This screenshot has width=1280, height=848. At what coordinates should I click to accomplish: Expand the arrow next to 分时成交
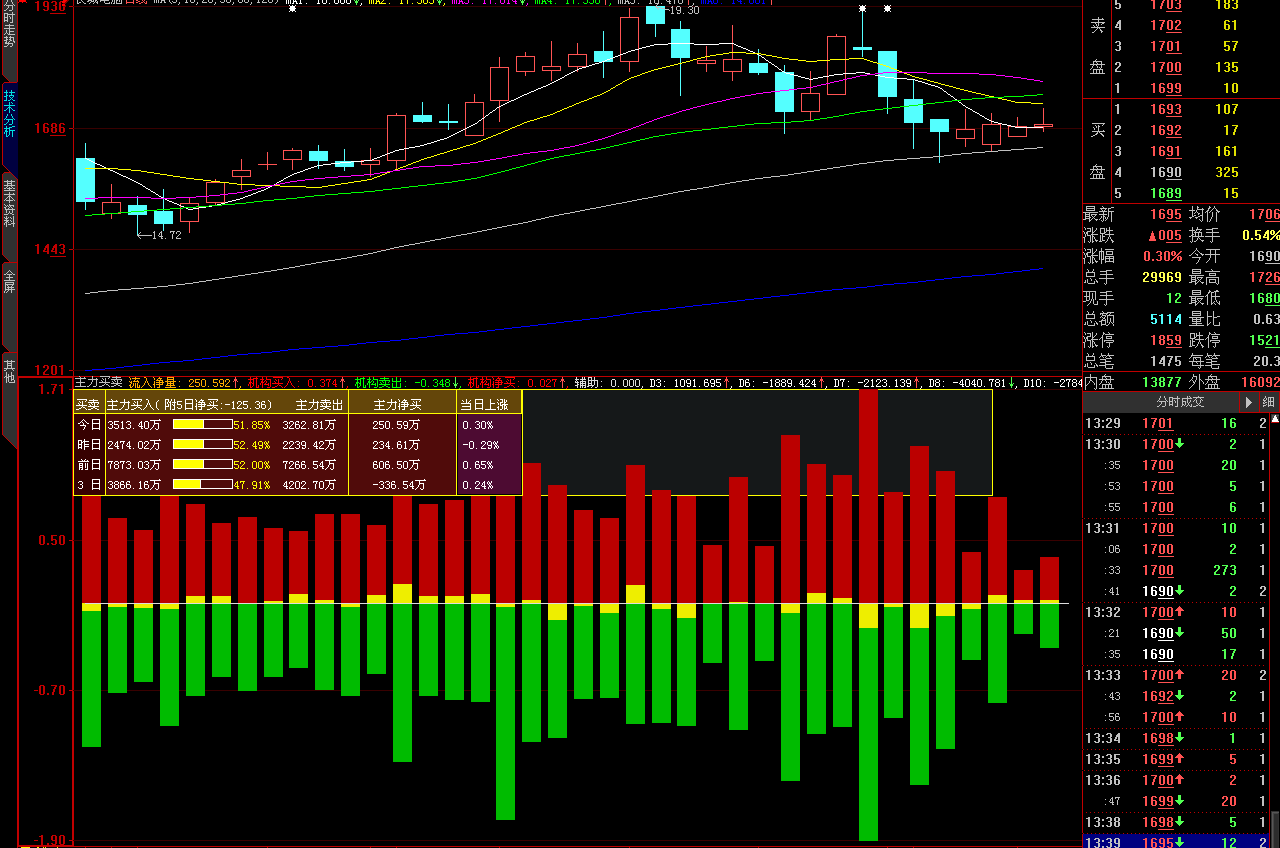1248,402
